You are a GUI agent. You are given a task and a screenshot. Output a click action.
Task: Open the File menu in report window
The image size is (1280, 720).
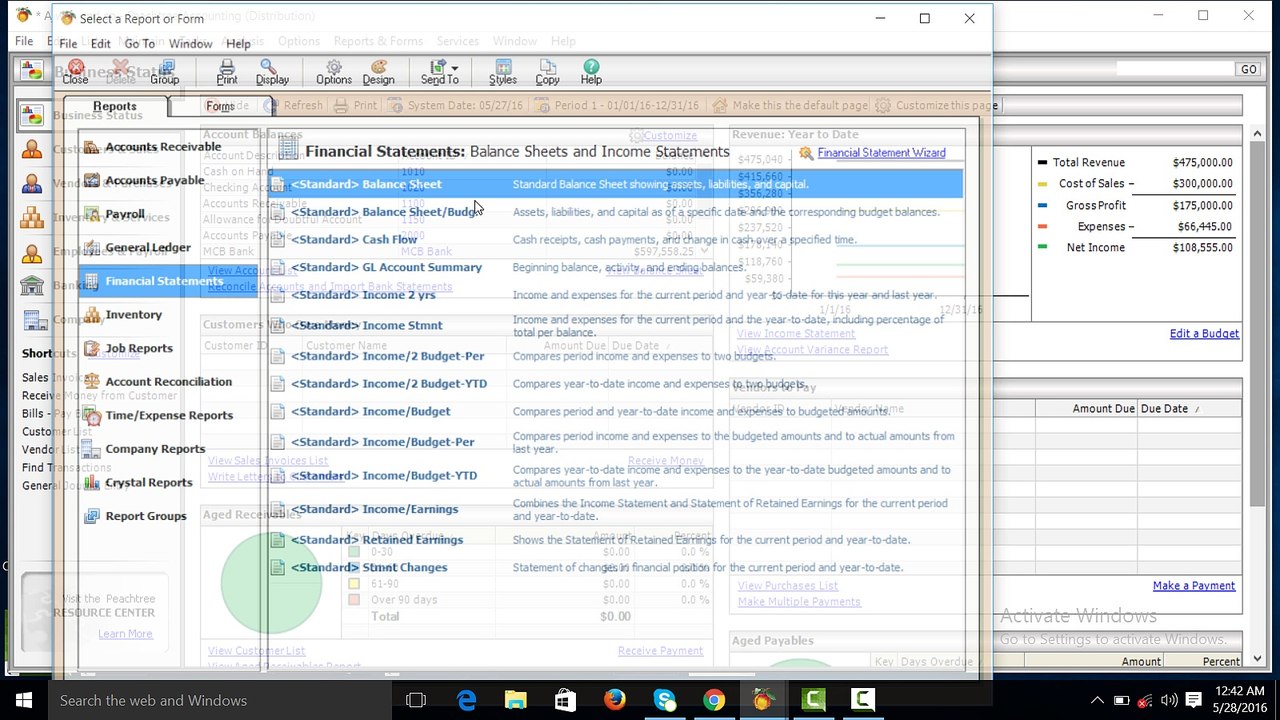tap(68, 44)
